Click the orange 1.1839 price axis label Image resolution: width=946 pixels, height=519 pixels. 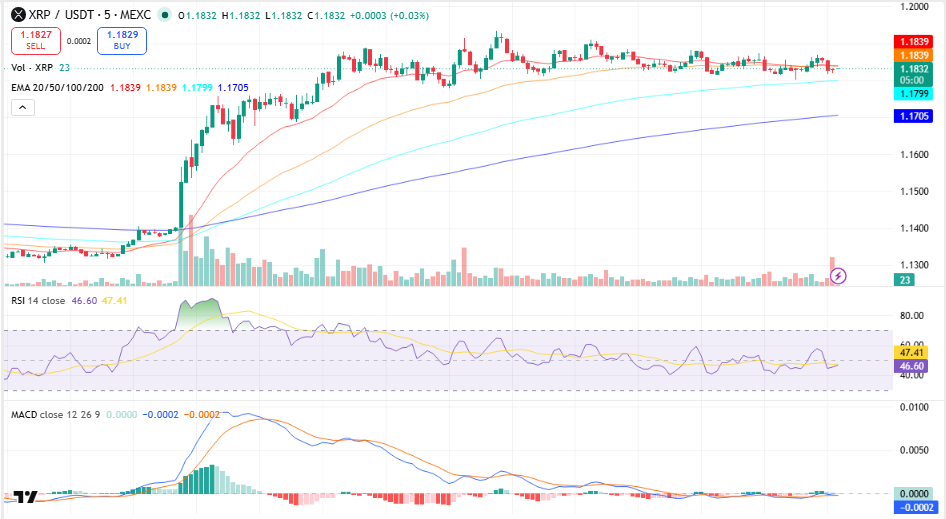click(x=913, y=55)
